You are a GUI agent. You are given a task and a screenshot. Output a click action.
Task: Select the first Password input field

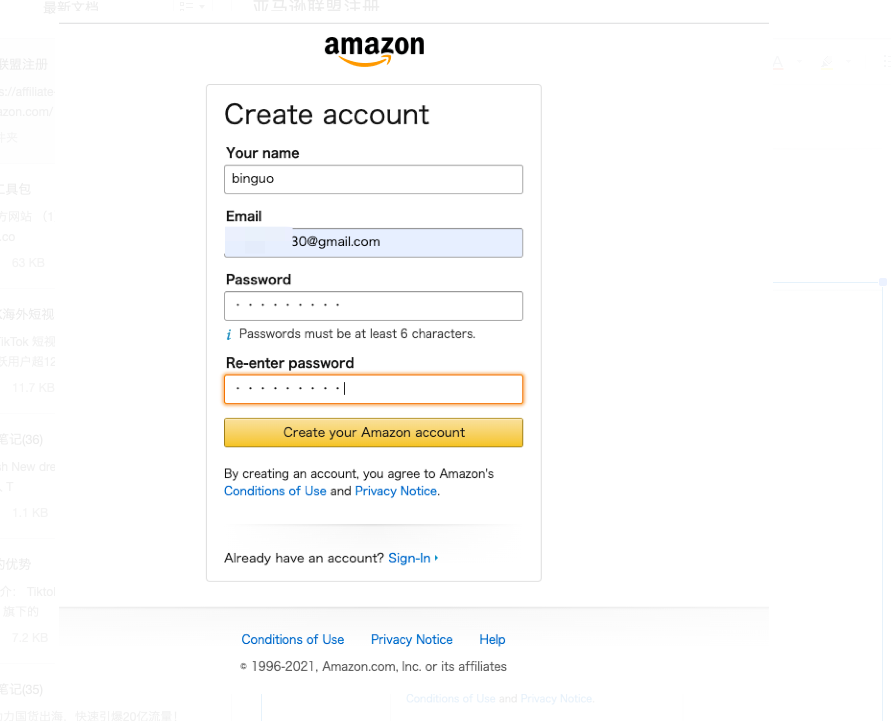click(373, 305)
